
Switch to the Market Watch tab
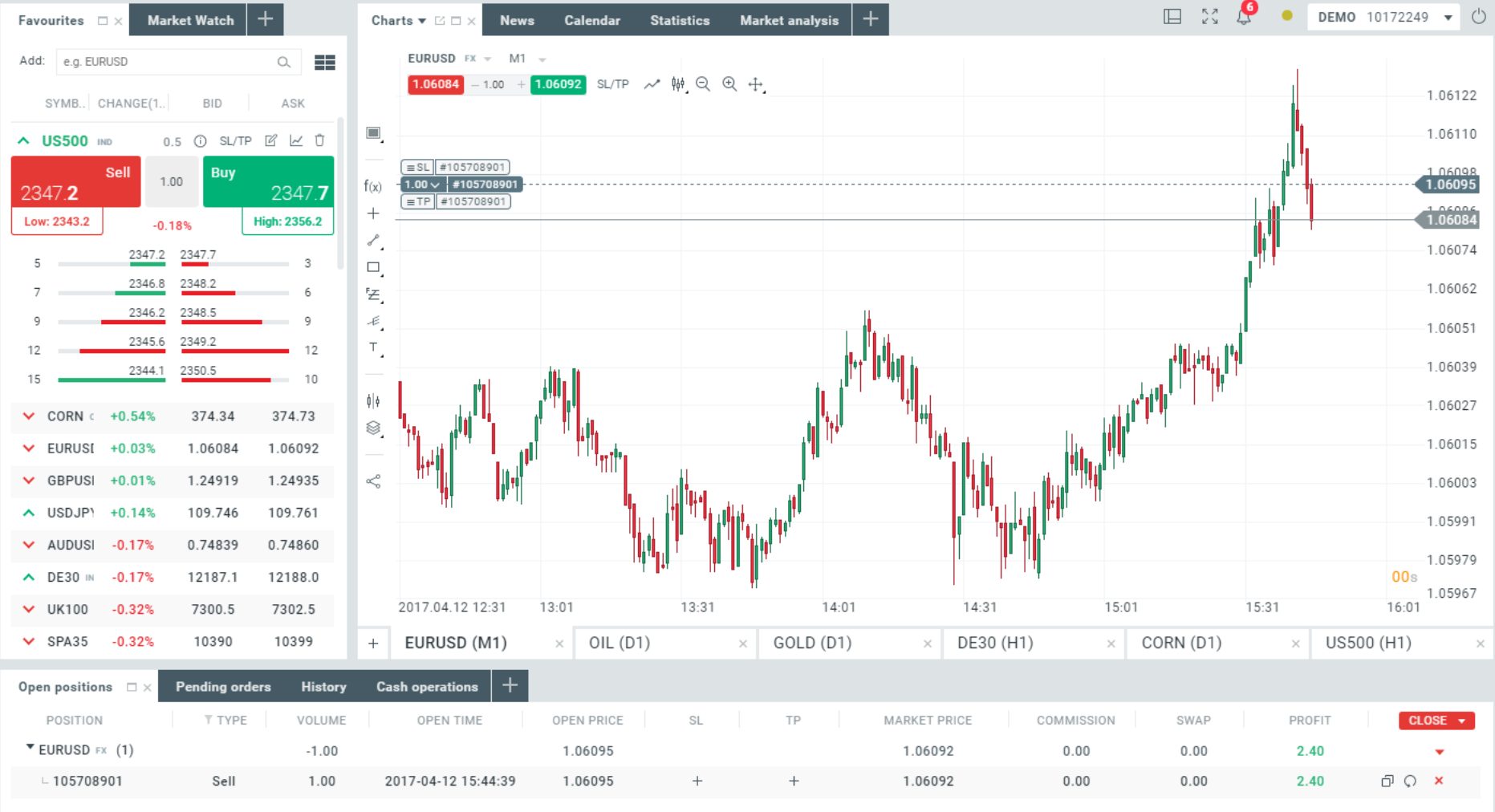coord(190,20)
